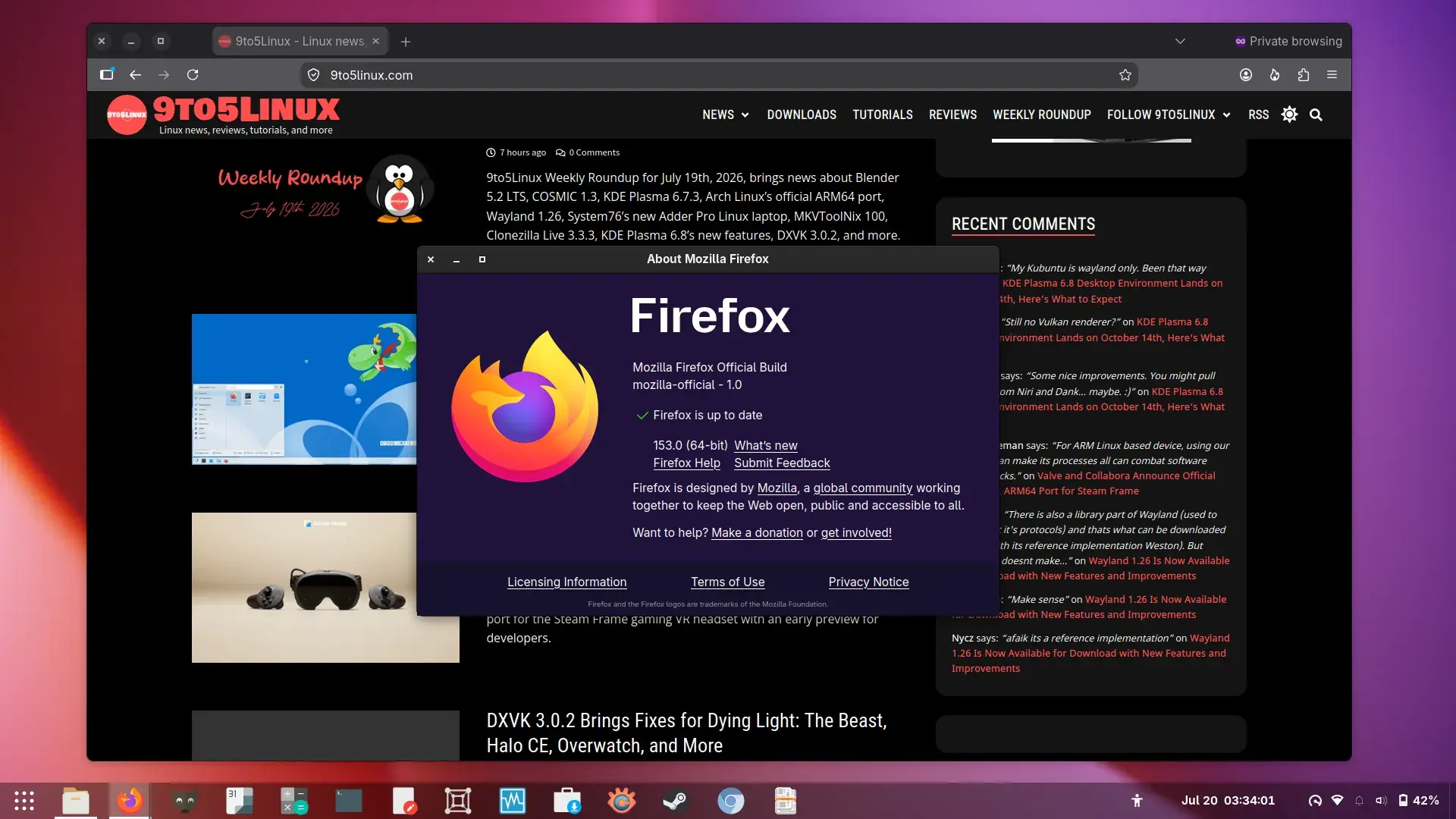Open the Calculator app in the taskbar
This screenshot has width=1456, height=819.
tap(294, 801)
